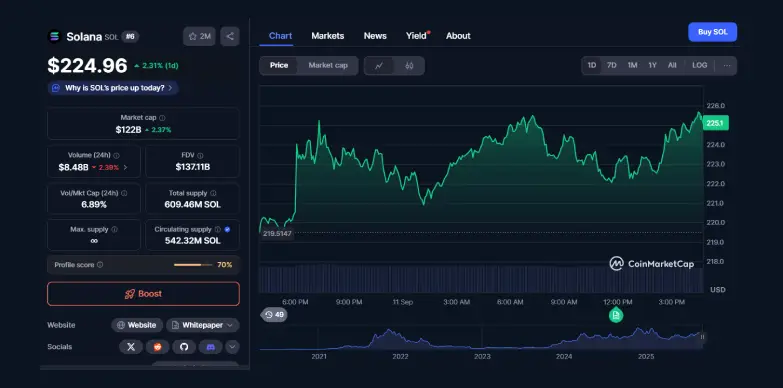The image size is (783, 388).
Task: Open the Website link button
Action: [x=137, y=325]
